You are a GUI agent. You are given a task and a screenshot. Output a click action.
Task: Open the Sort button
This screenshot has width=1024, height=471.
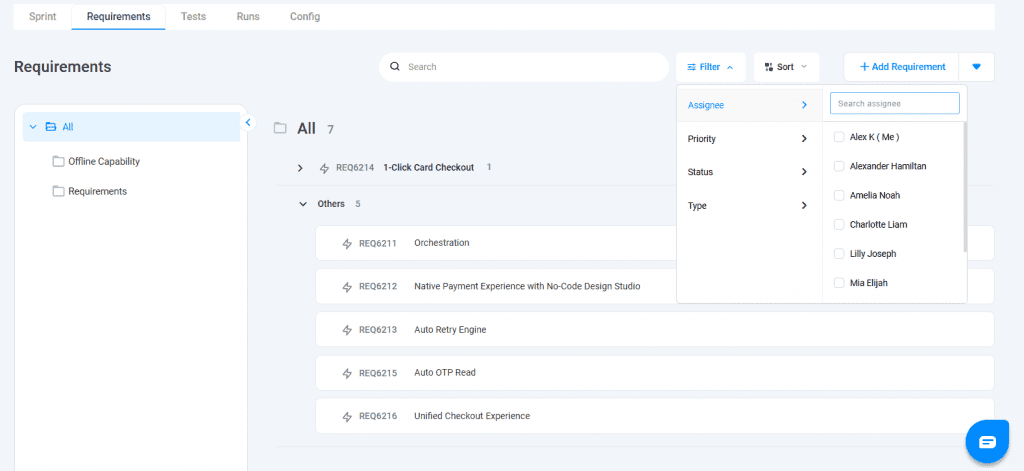pyautogui.click(x=786, y=67)
